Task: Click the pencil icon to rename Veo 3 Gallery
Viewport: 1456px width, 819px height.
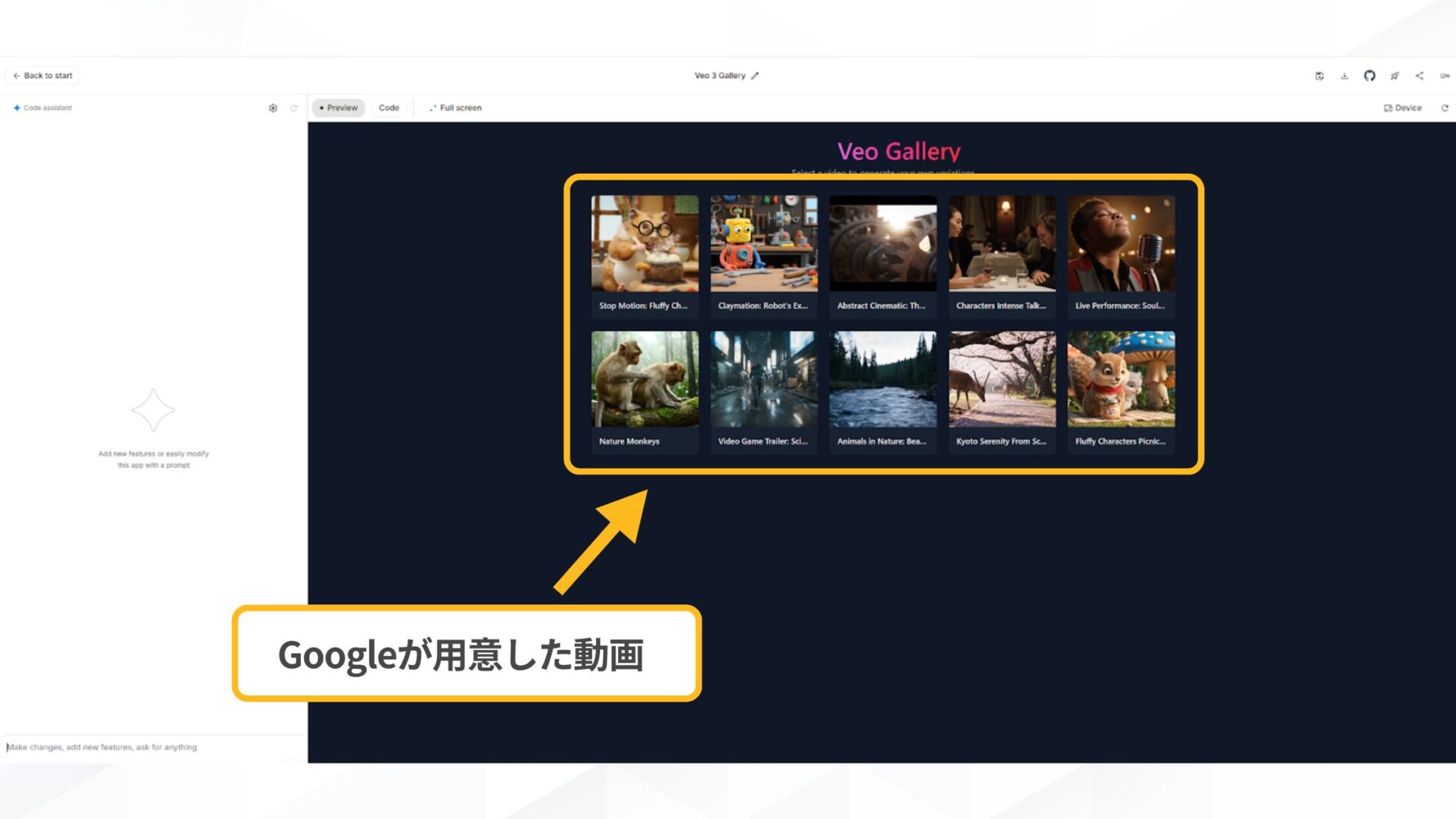Action: tap(755, 76)
